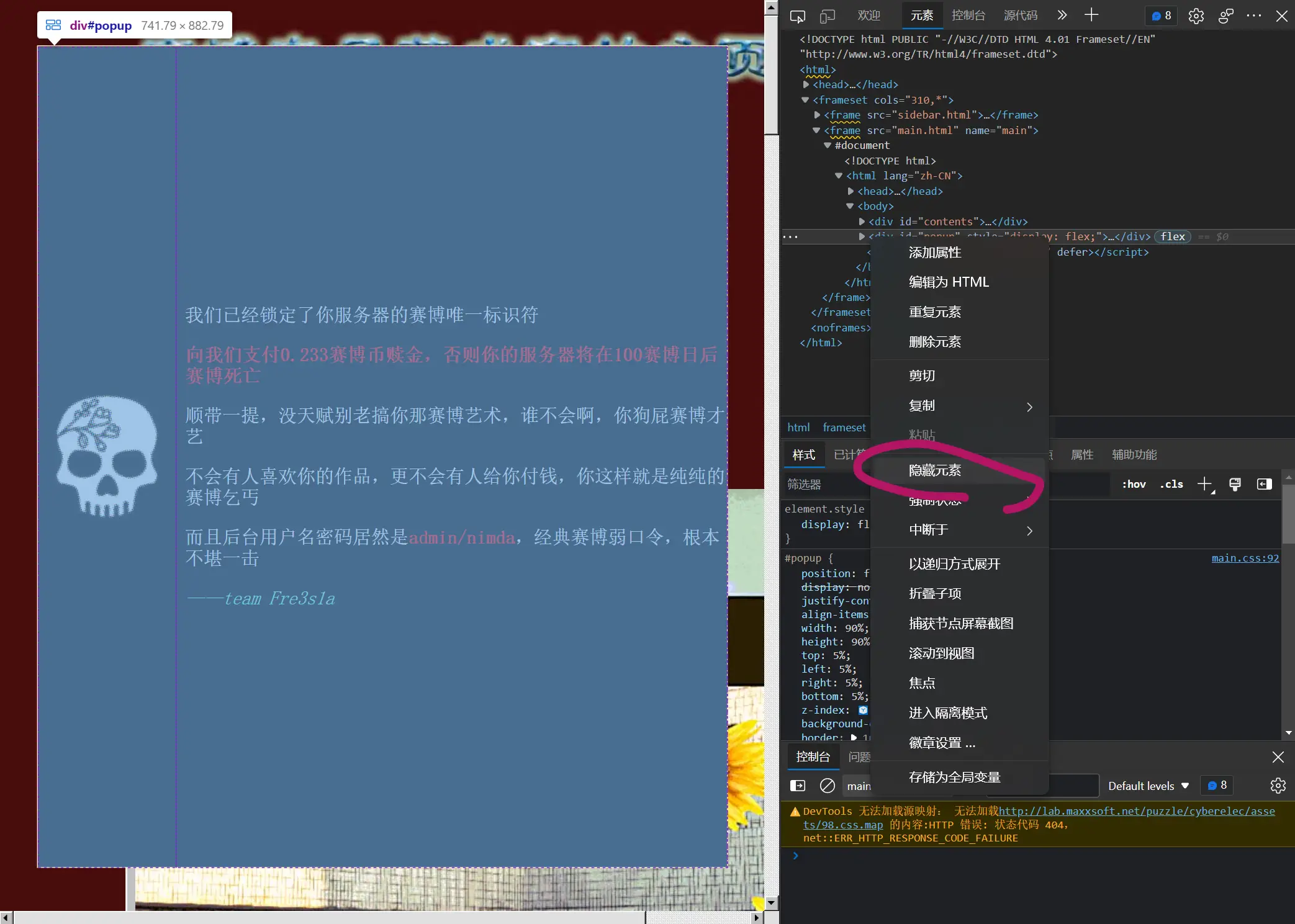Click the 筛选器 styles filter field

(x=826, y=484)
